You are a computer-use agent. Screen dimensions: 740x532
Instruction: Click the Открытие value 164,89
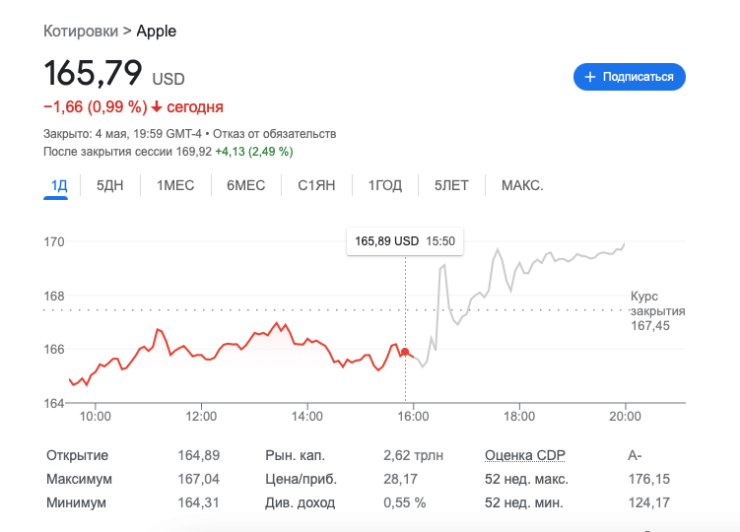tap(199, 455)
